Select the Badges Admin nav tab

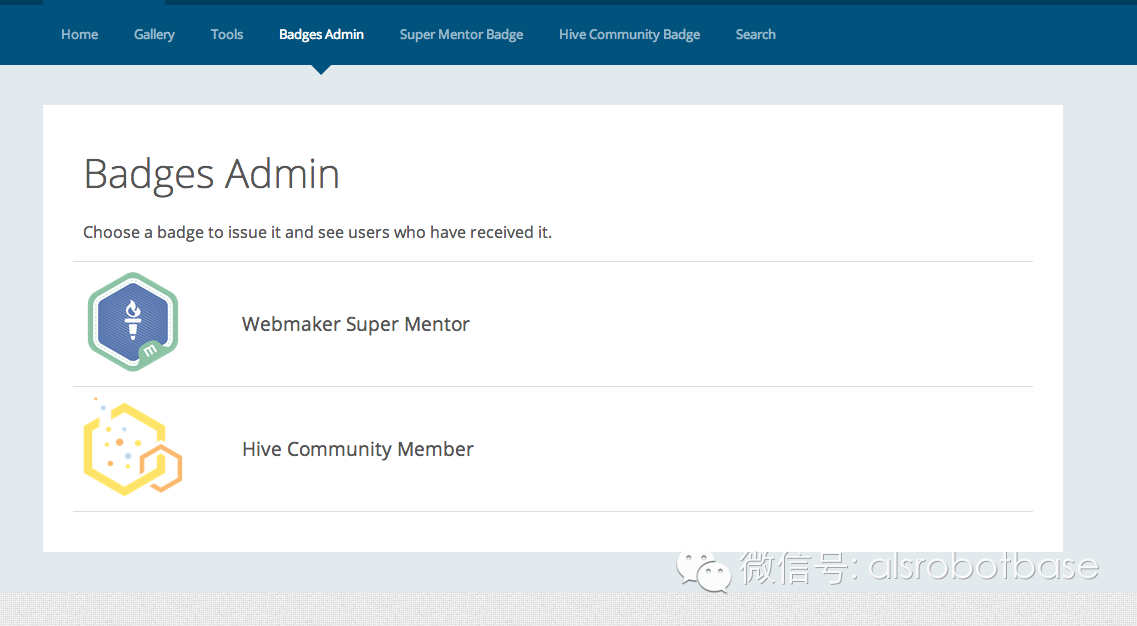coord(321,34)
